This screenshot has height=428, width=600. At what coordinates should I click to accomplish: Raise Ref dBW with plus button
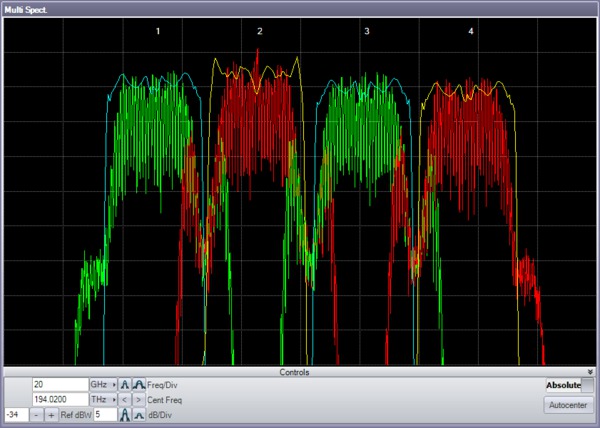click(x=51, y=415)
